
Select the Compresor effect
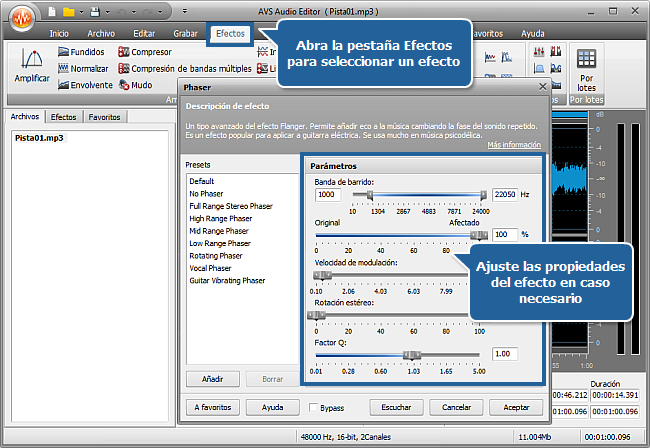coord(145,52)
